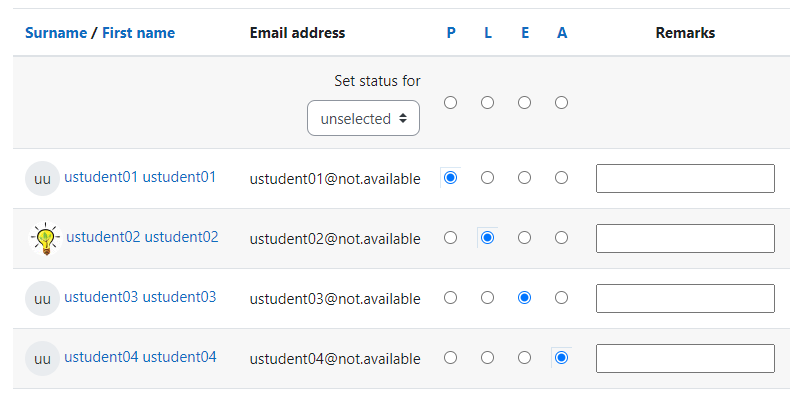The image size is (799, 394).
Task: Click the P status column header
Action: [451, 33]
